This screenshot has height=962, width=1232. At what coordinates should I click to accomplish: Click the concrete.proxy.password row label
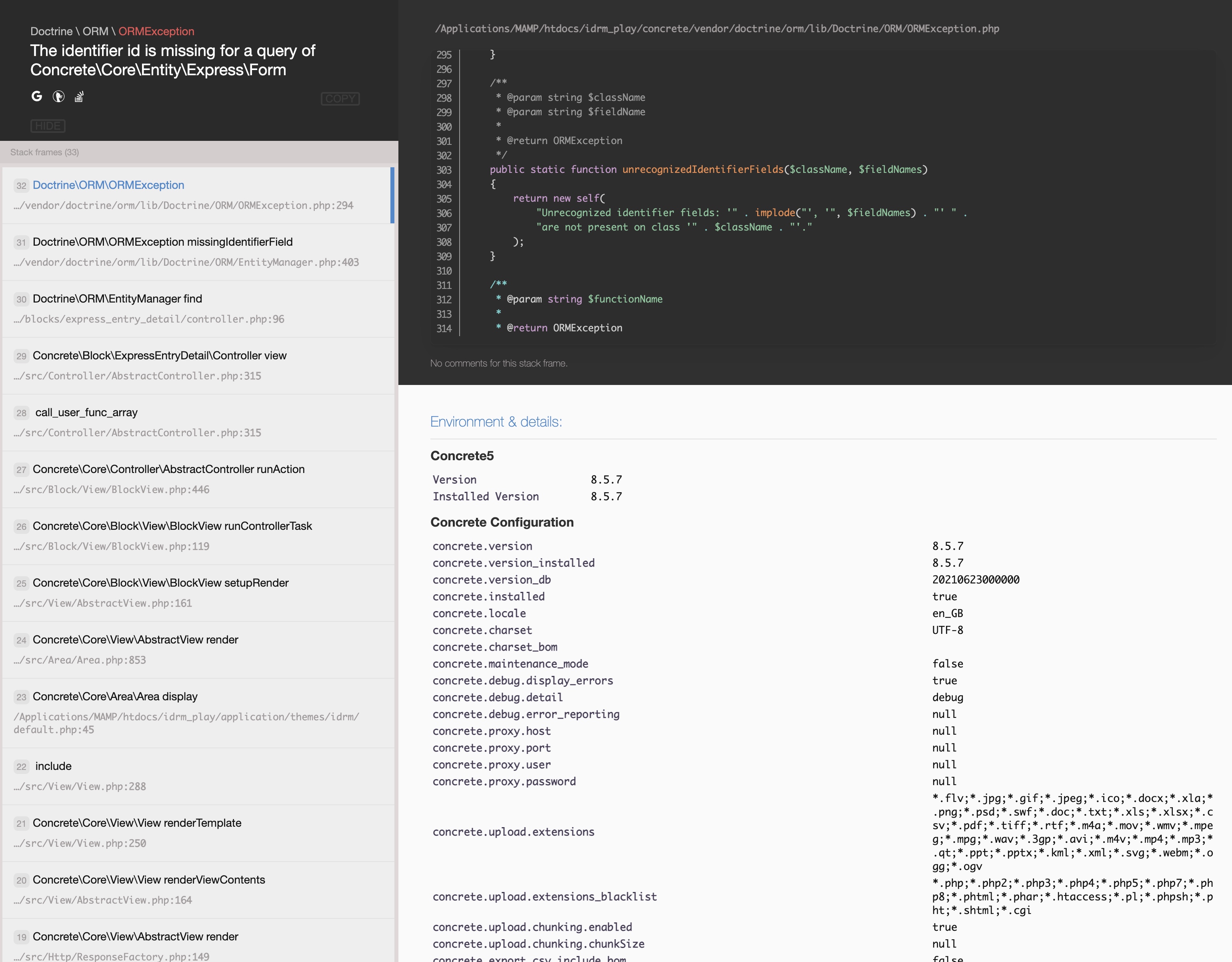(504, 782)
